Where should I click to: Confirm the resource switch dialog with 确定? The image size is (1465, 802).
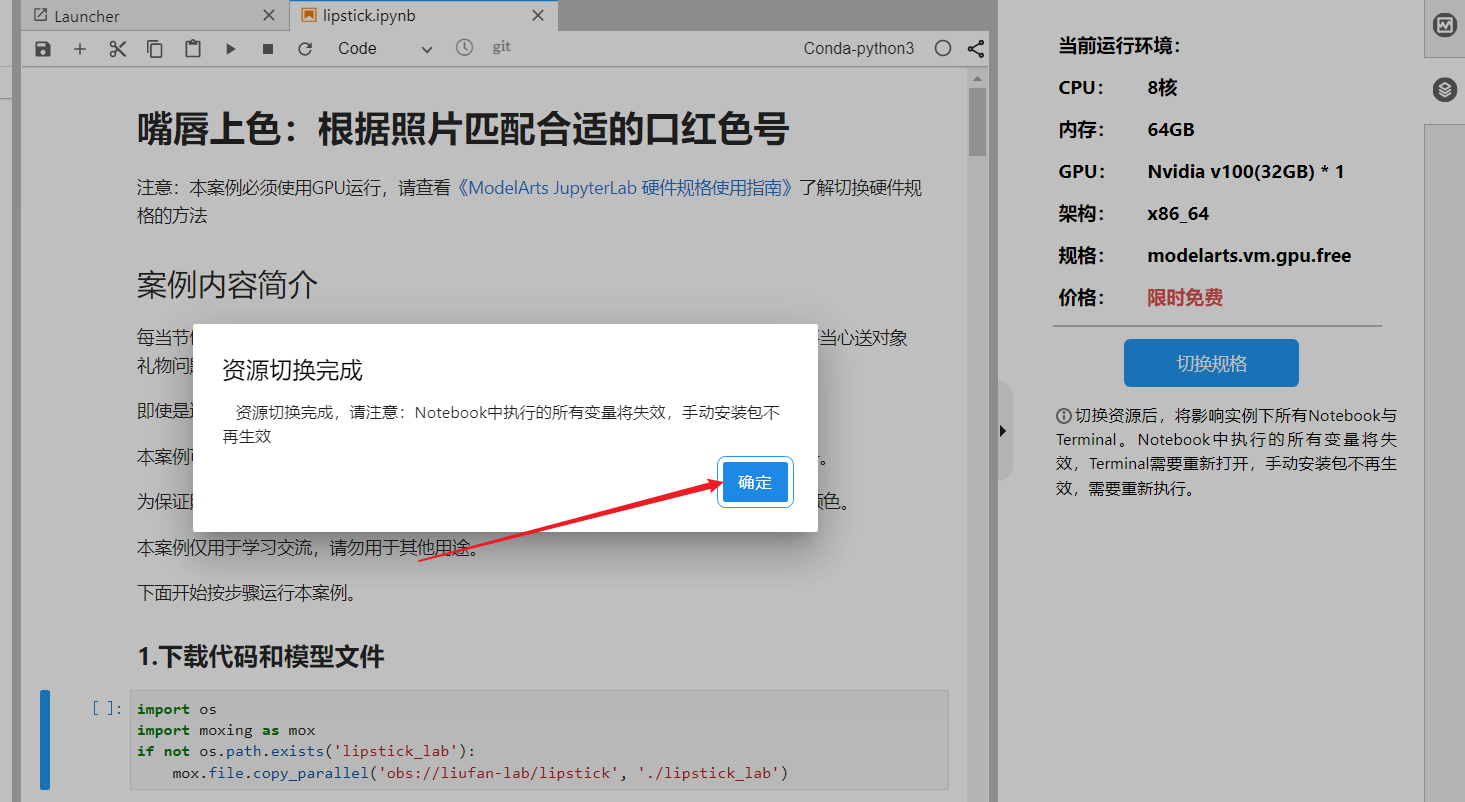(x=756, y=483)
